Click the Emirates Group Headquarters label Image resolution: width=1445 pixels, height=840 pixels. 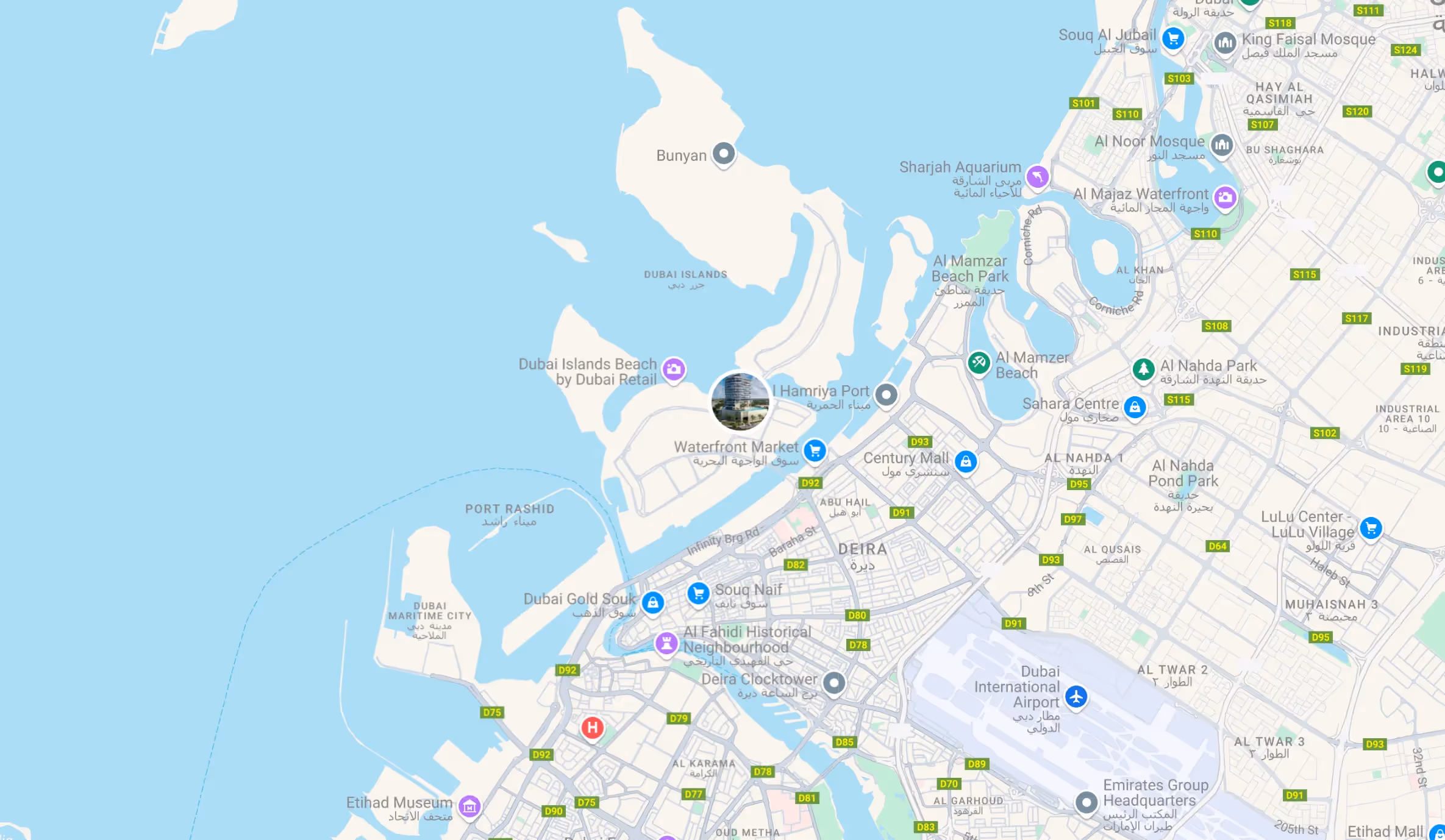1155,792
